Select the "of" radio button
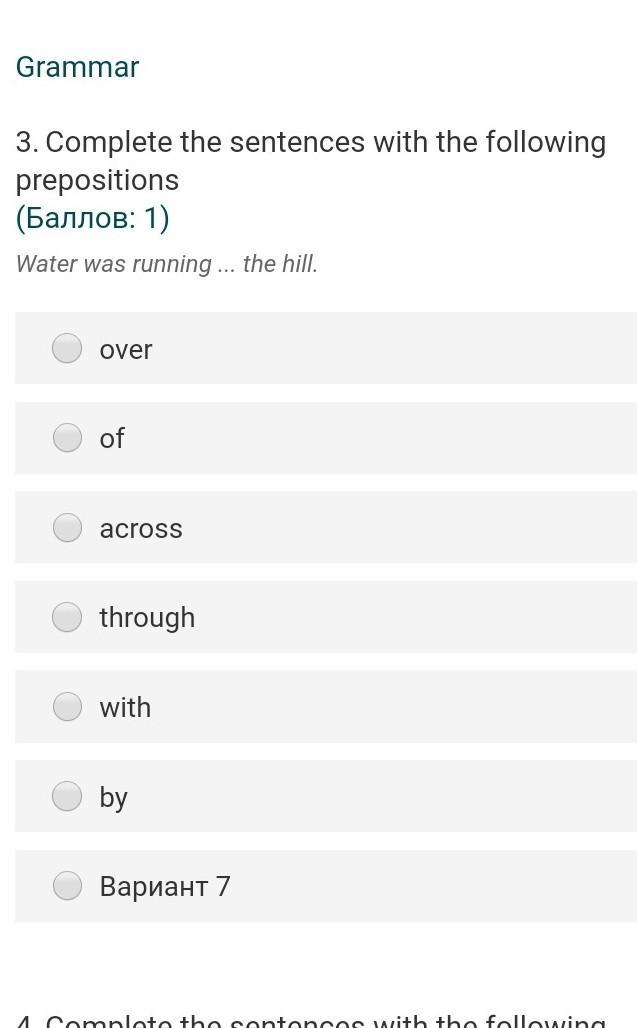637x1028 pixels. pos(67,438)
